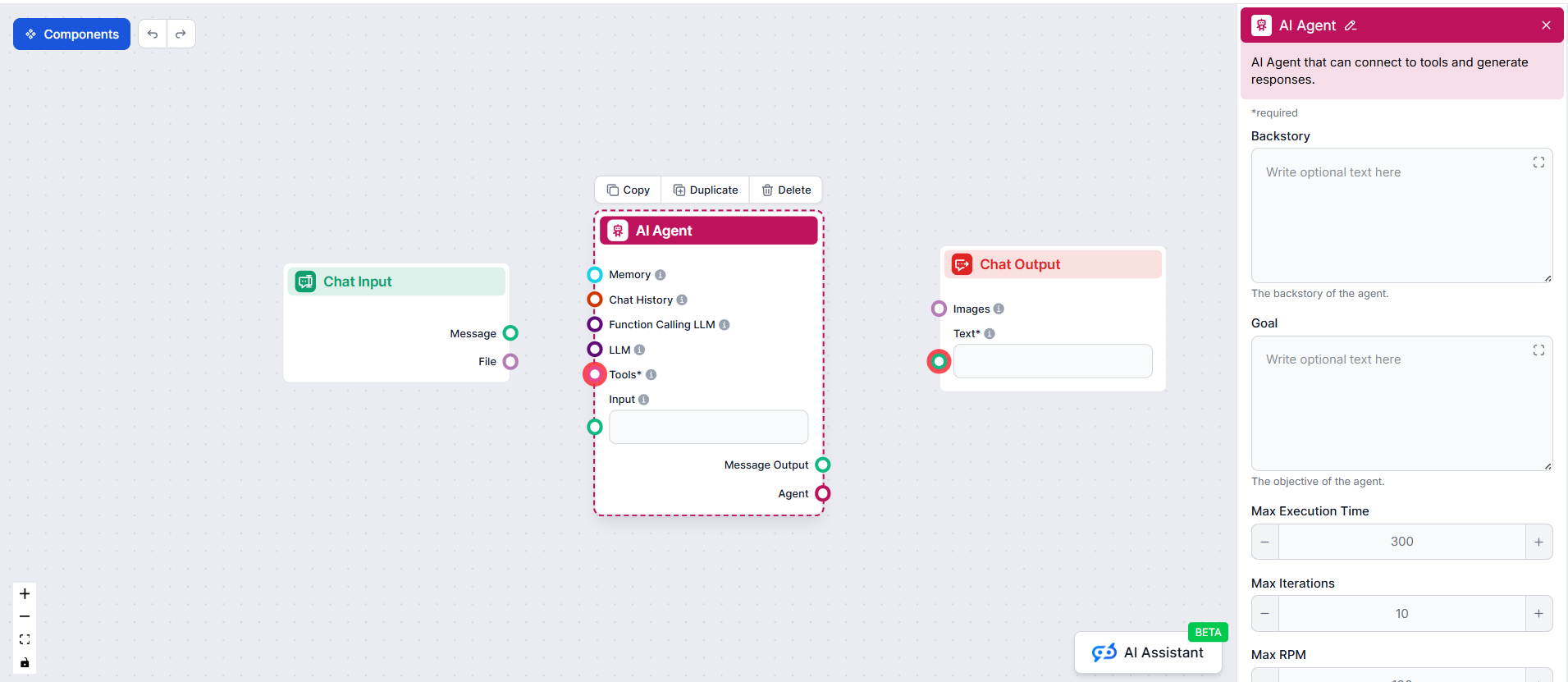Image resolution: width=1568 pixels, height=682 pixels.
Task: Expand the Backstory text area
Action: [1538, 162]
